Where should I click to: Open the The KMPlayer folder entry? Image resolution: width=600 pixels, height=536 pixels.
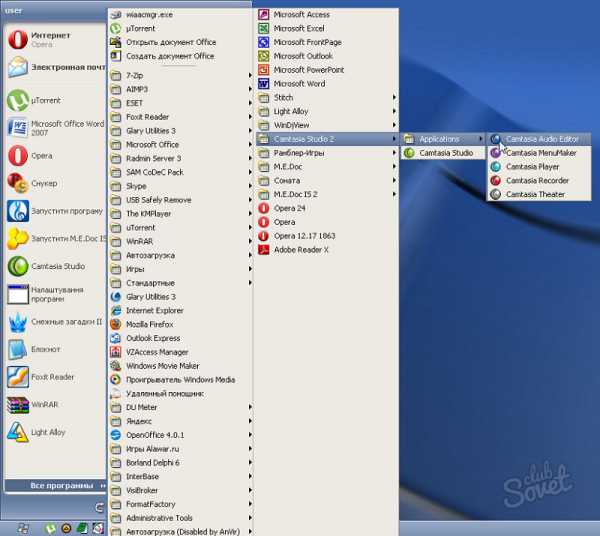180,213
